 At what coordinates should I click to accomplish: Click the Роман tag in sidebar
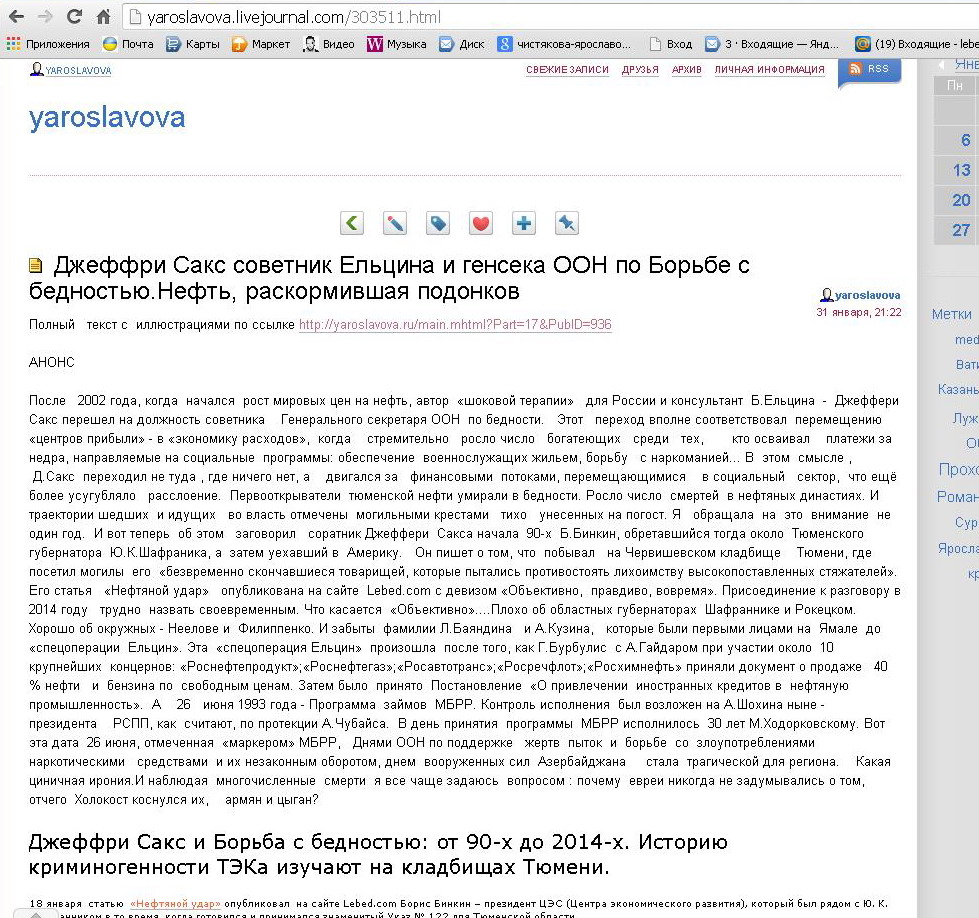click(957, 496)
